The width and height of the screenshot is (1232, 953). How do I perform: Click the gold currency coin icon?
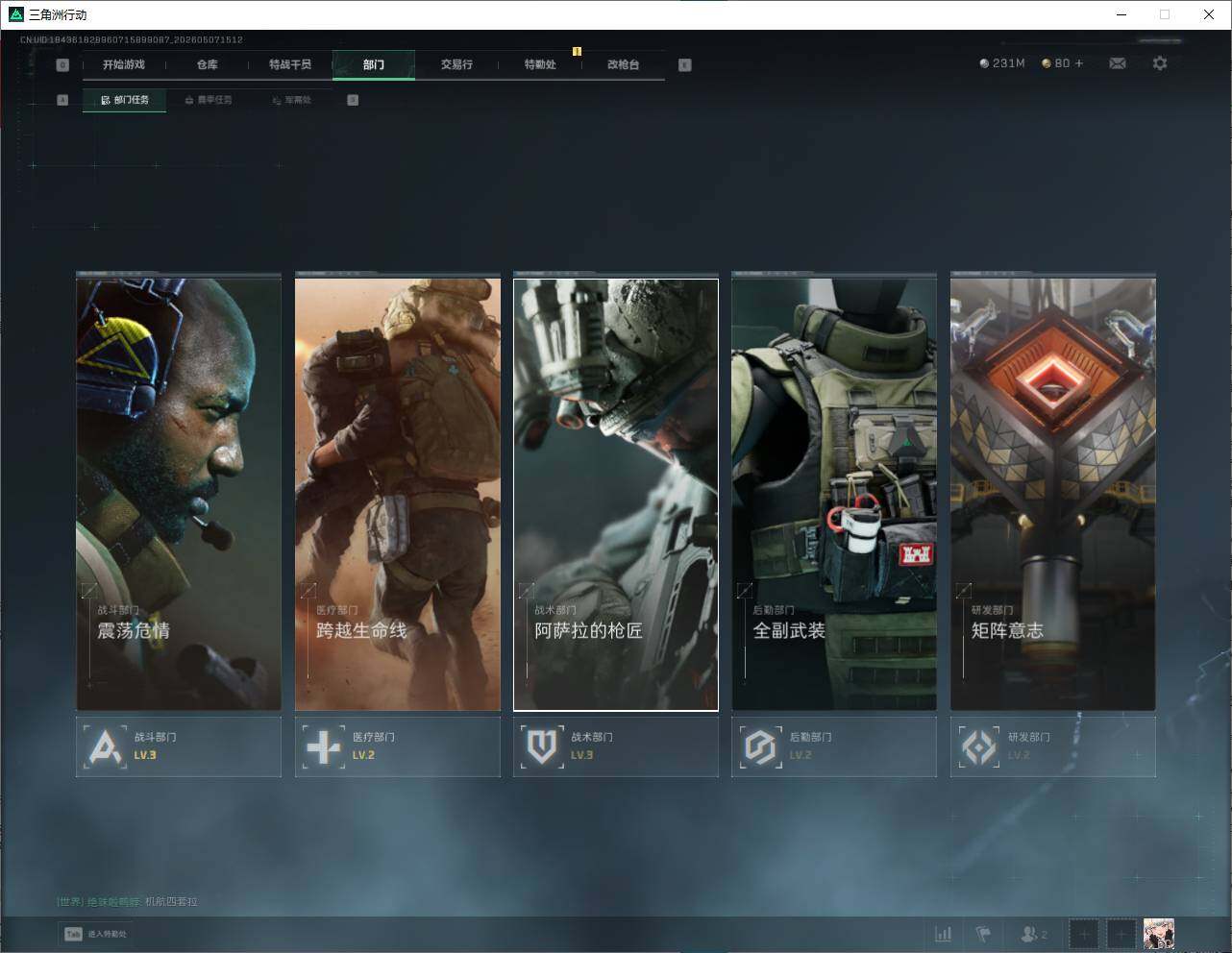tap(1047, 63)
